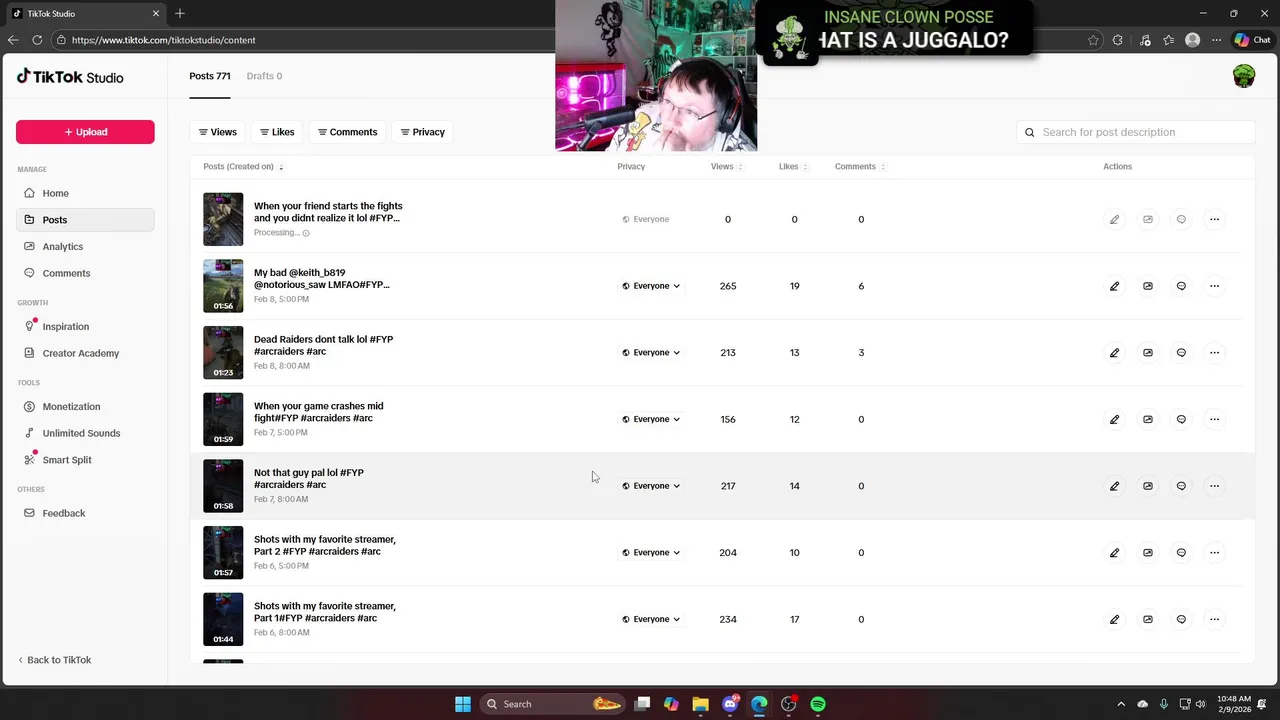Open privacy dropdown for "Shots... Part 1" post
This screenshot has height=720, width=1280.
[651, 619]
